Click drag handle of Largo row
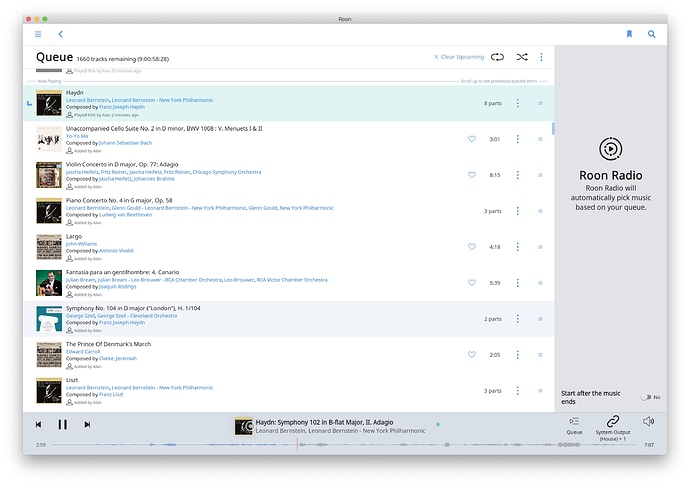 (x=540, y=247)
